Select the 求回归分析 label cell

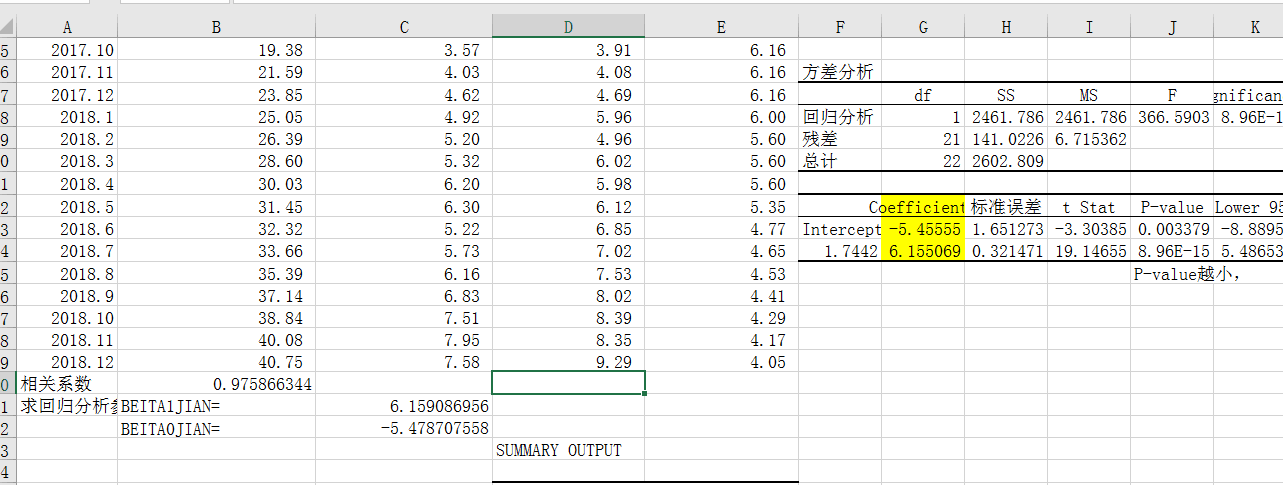[67, 406]
